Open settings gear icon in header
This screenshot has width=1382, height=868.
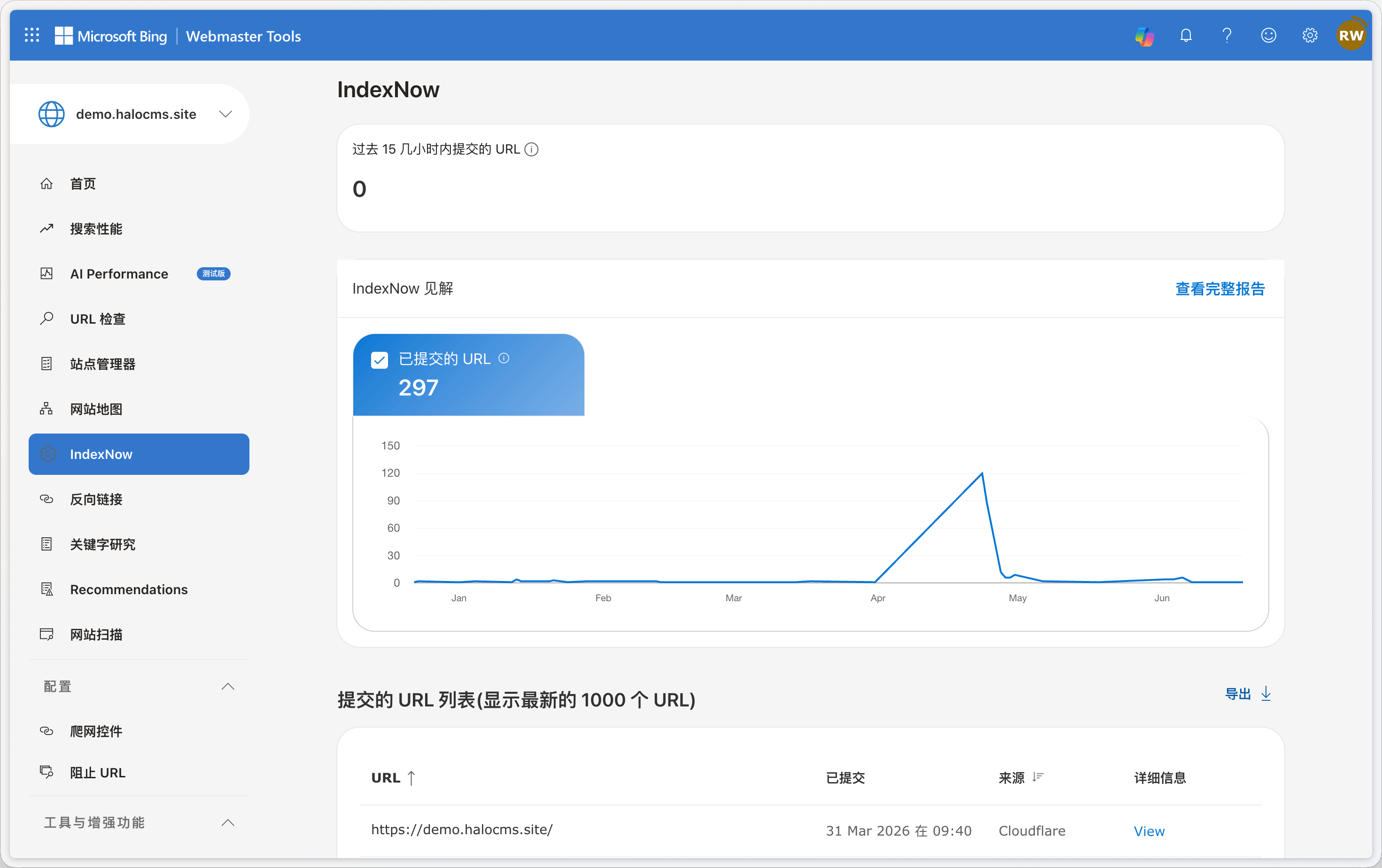tap(1310, 36)
